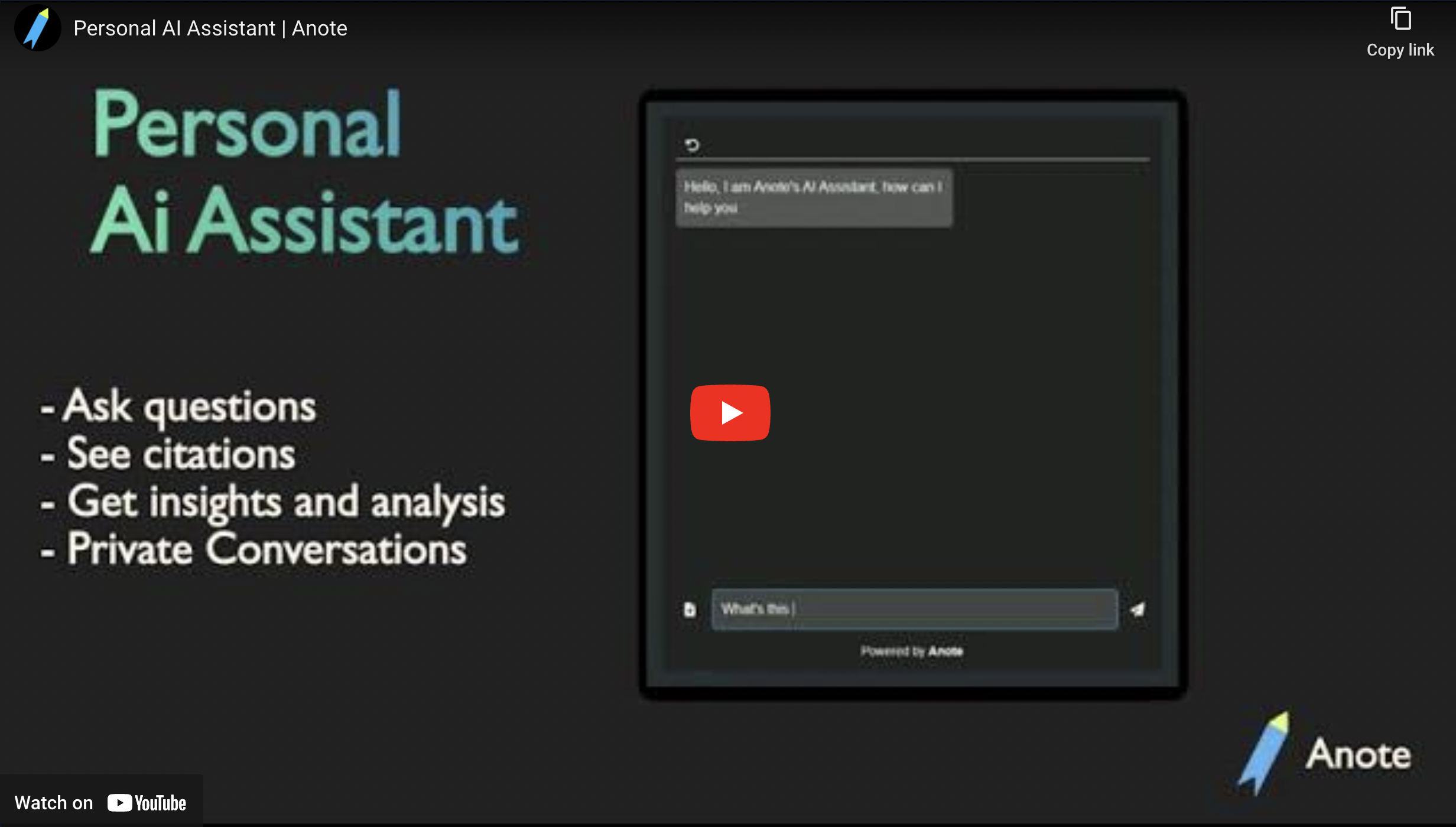The width and height of the screenshot is (1456, 827).
Task: Click the Anote assistant greeting message
Action: click(814, 197)
